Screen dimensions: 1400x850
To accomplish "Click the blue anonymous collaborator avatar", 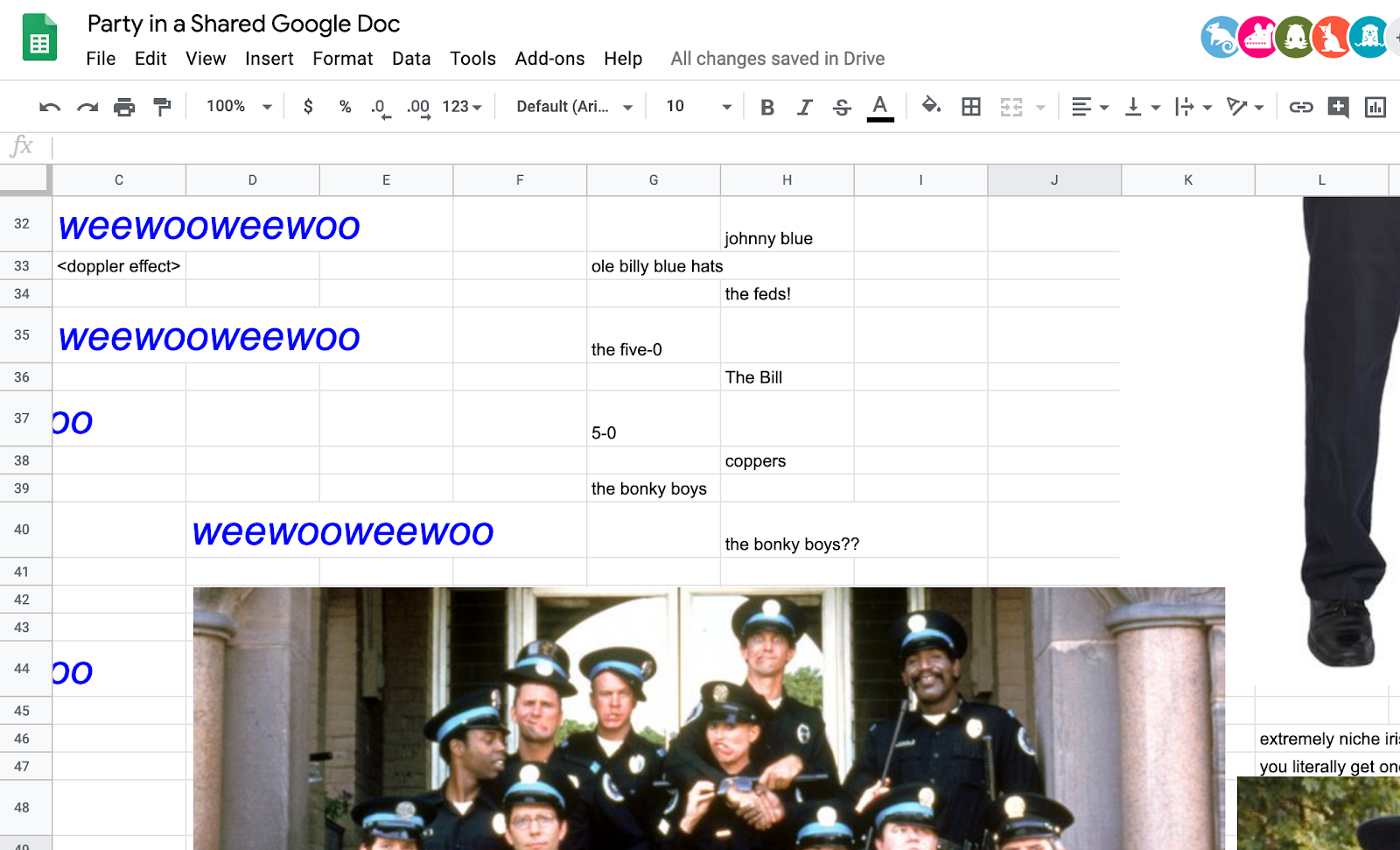I will click(1221, 38).
